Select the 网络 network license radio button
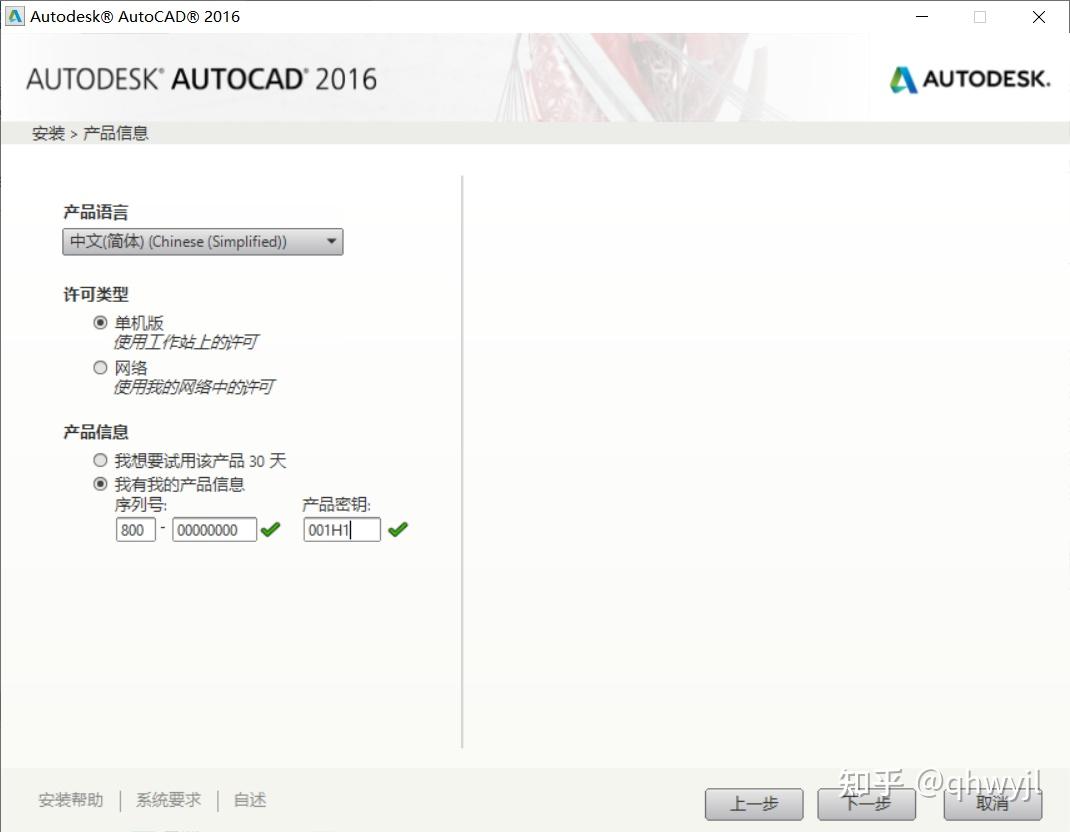Image resolution: width=1070 pixels, height=832 pixels. pos(100,368)
